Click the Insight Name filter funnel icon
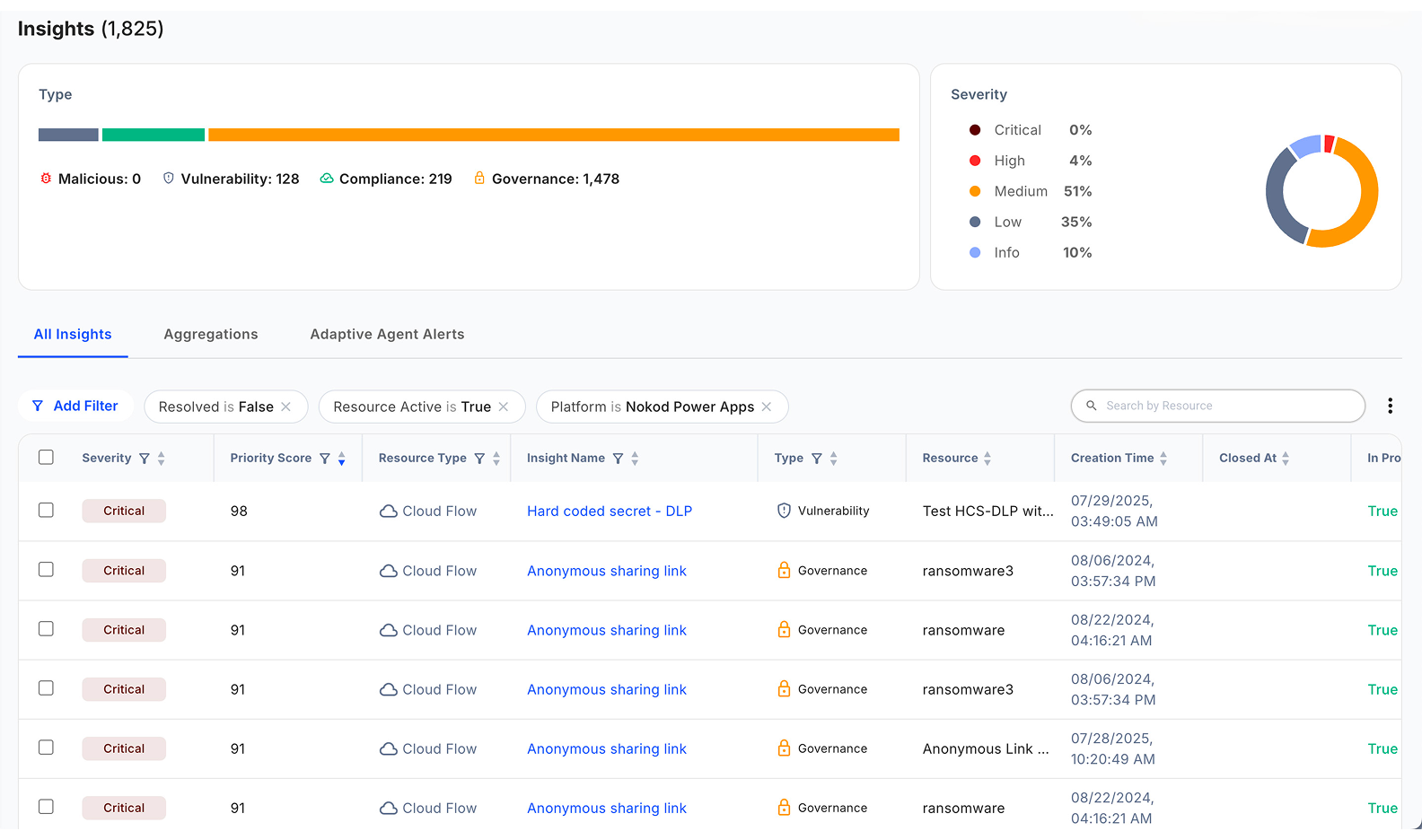 click(618, 459)
